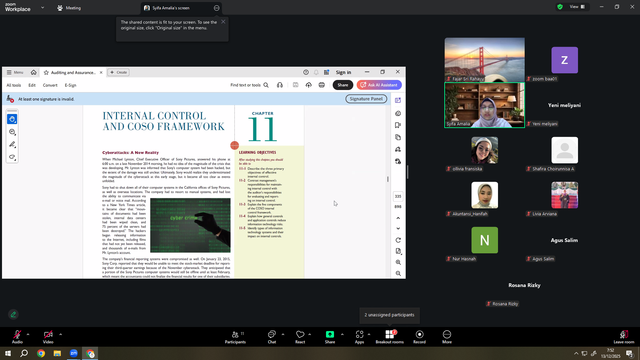This screenshot has height=360, width=640.
Task: Select the zoom marquee tool in quick toolbar
Action: pyautogui.click(x=12, y=132)
